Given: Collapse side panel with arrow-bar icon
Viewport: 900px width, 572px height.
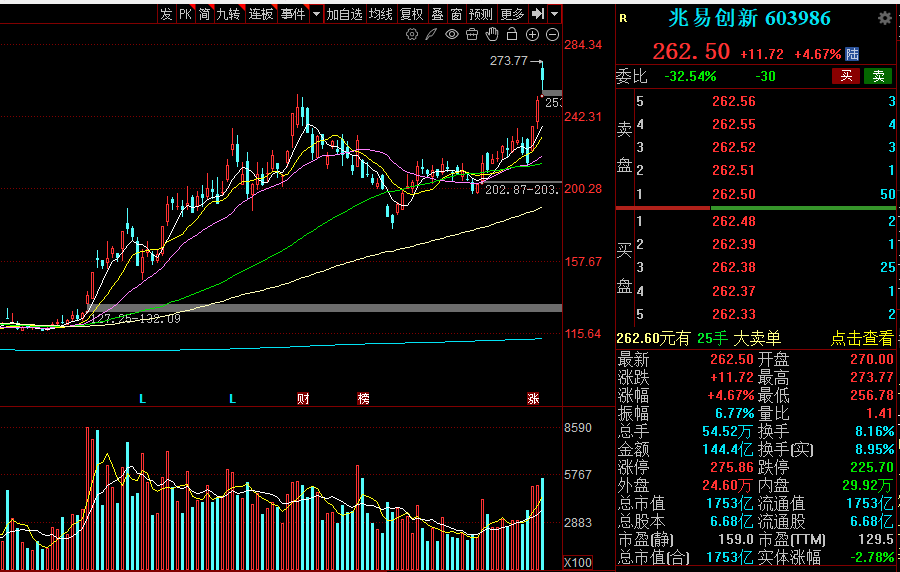Looking at the screenshot, I should 538,14.
